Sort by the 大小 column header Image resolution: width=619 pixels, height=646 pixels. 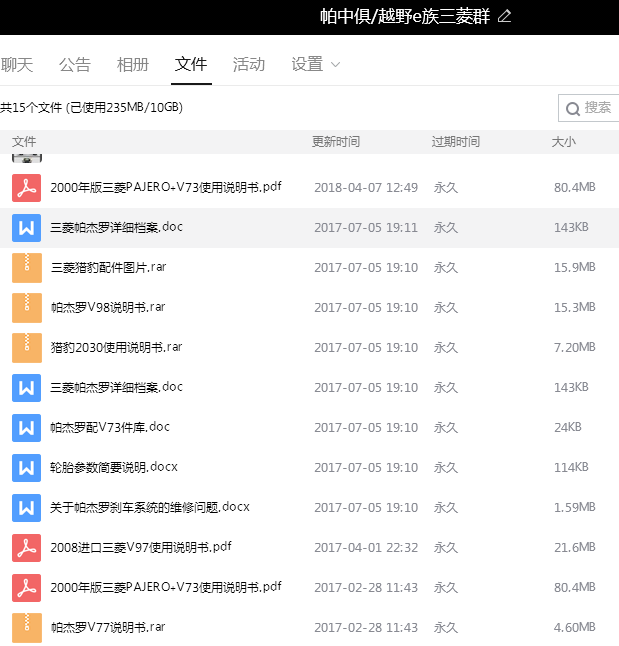pyautogui.click(x=564, y=142)
